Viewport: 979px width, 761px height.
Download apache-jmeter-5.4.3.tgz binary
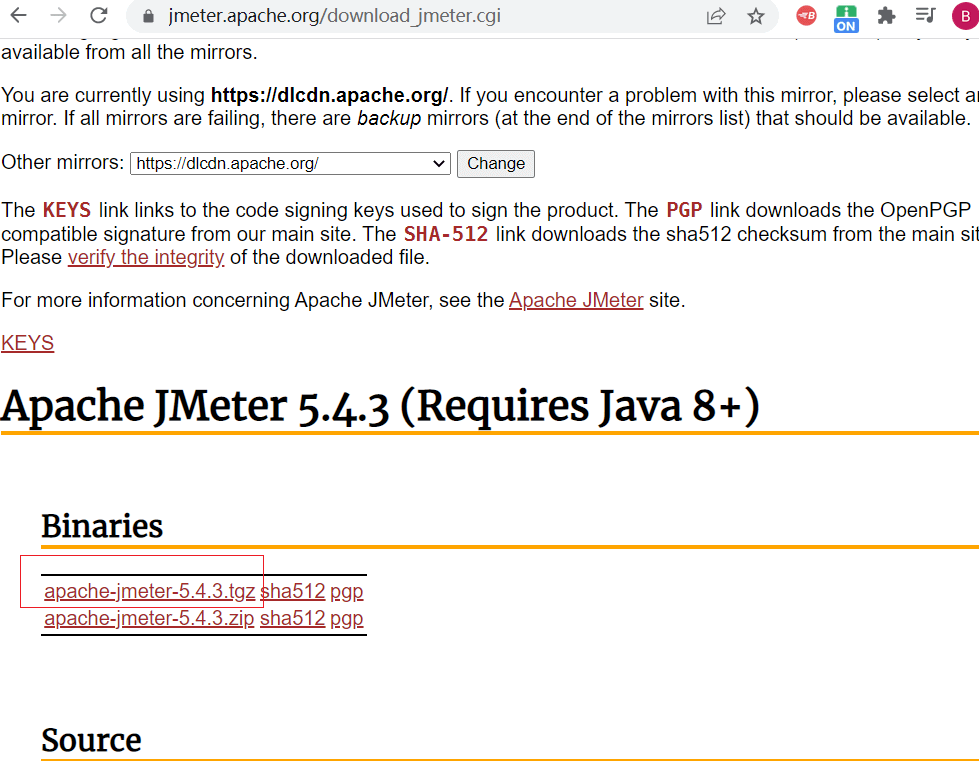150,591
